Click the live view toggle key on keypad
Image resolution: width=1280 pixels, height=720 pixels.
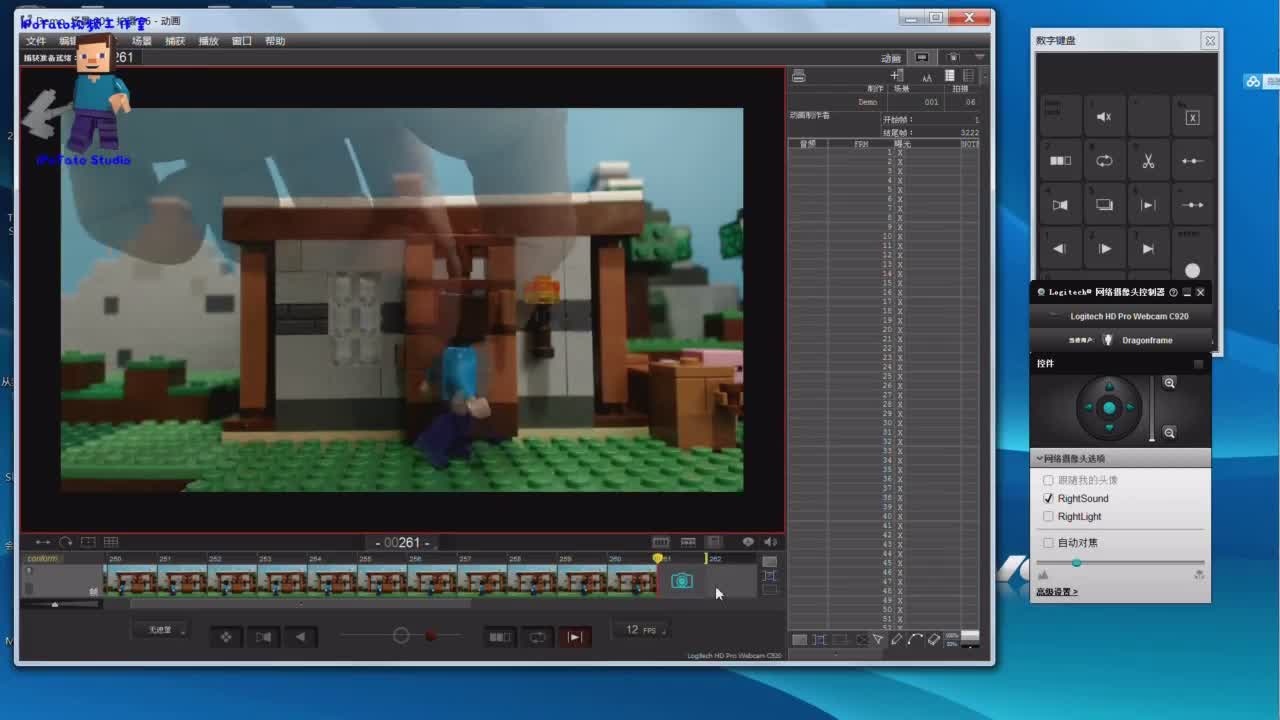tap(1060, 205)
